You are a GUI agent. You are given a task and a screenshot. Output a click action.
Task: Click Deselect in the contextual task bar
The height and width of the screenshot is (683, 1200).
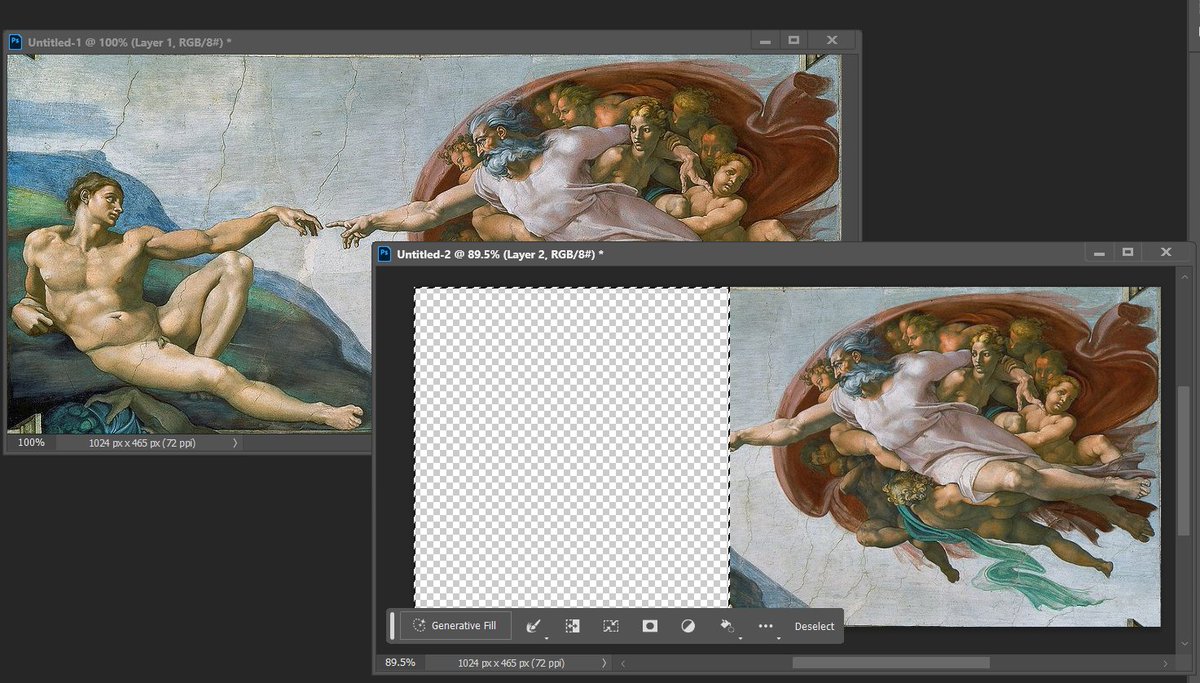click(x=814, y=627)
